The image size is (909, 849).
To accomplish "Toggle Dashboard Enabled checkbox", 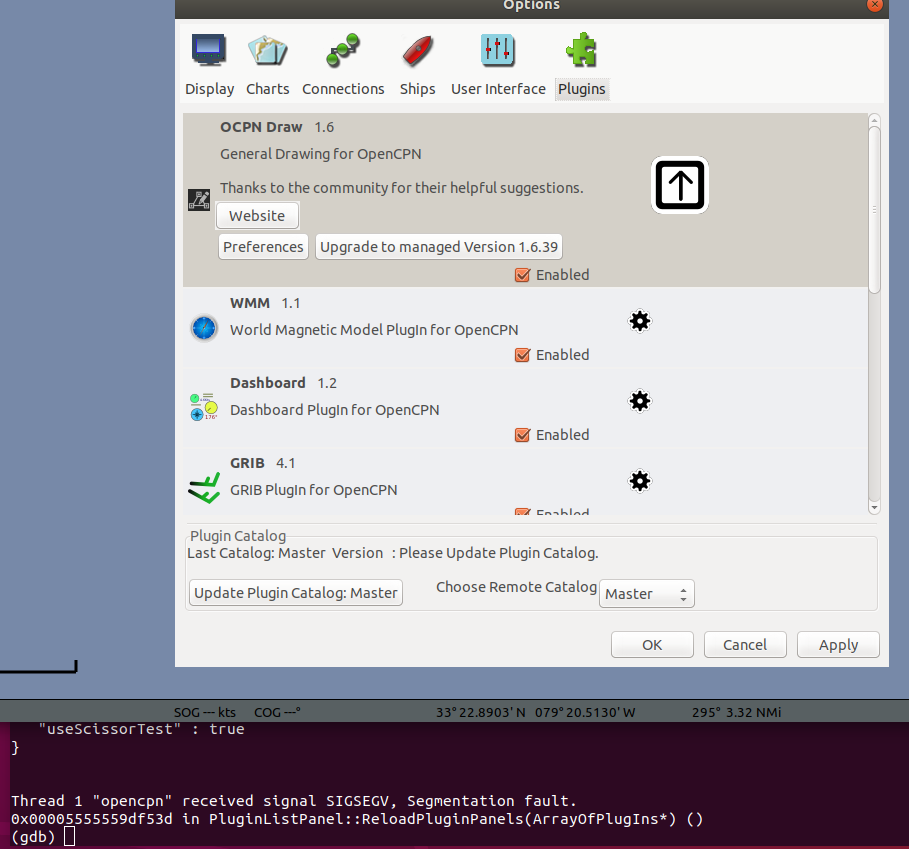I will click(x=522, y=434).
